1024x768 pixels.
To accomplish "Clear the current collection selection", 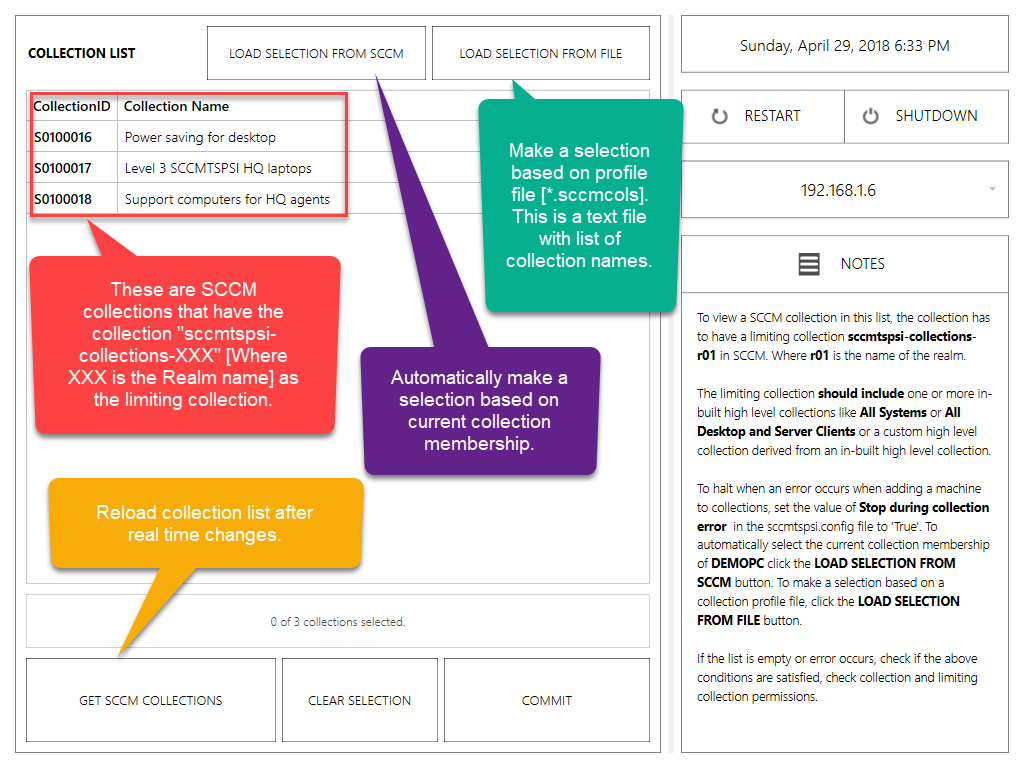I will tap(360, 700).
